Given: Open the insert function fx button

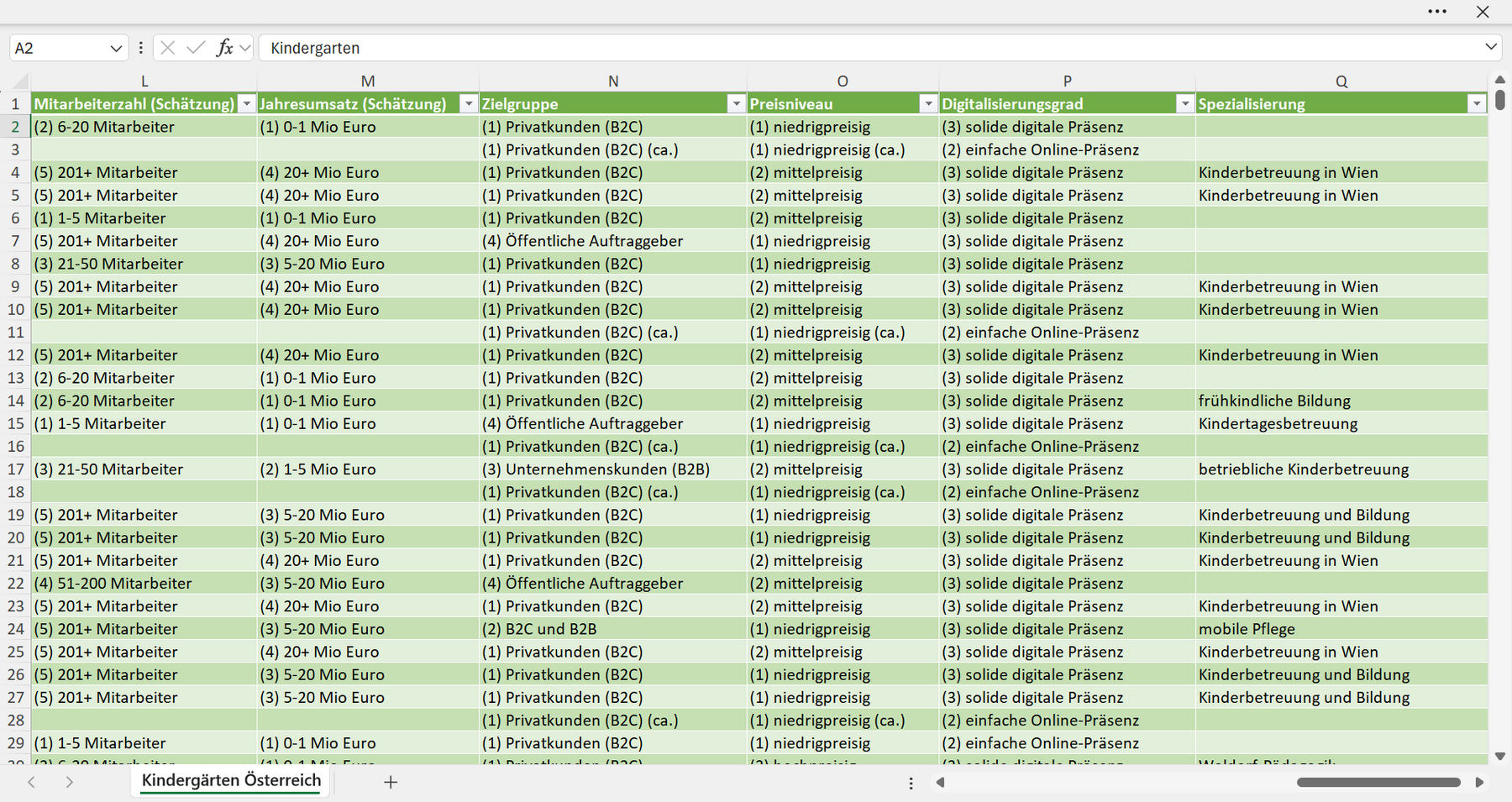Looking at the screenshot, I should click(x=224, y=48).
